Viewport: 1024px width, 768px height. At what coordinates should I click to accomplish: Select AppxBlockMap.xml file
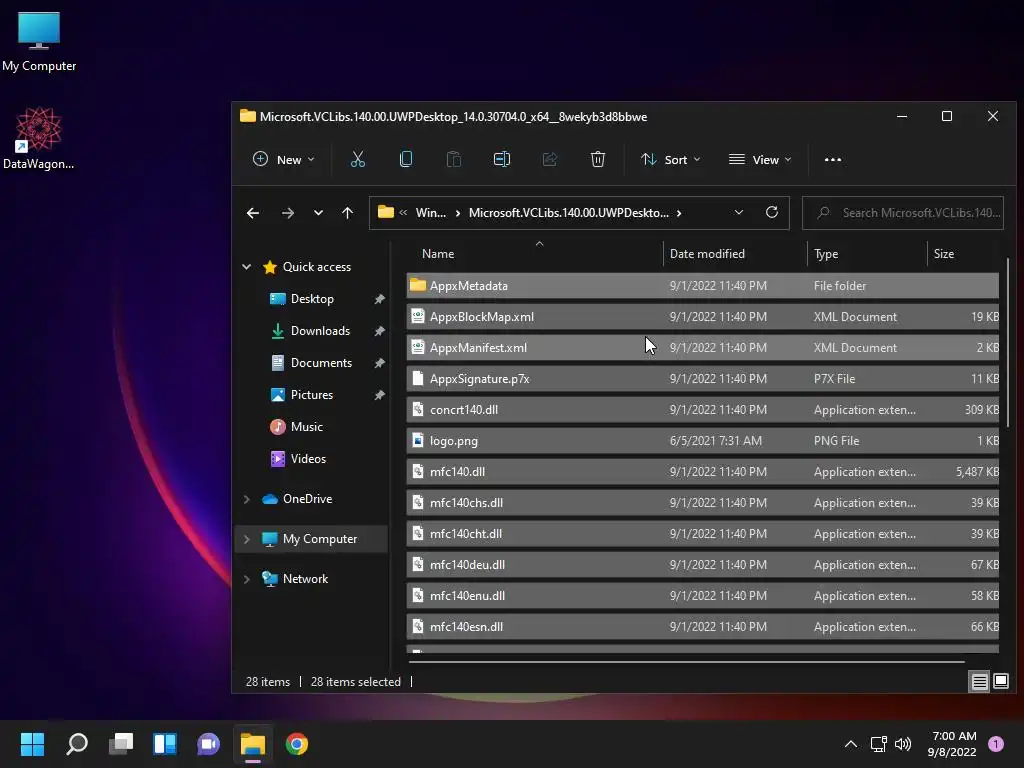(x=703, y=317)
